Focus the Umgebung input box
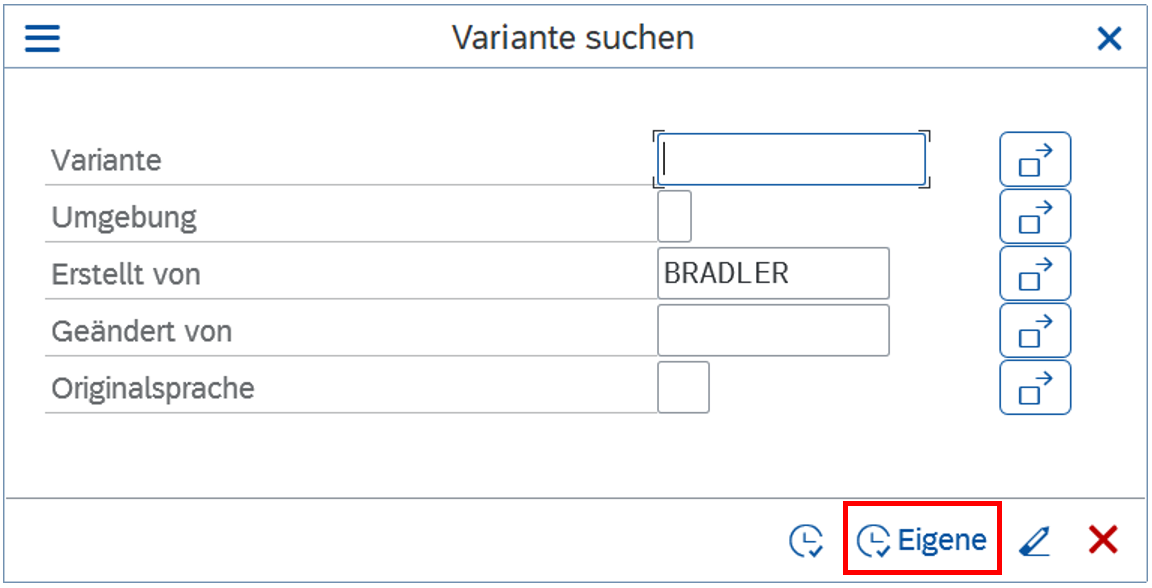 pyautogui.click(x=674, y=216)
